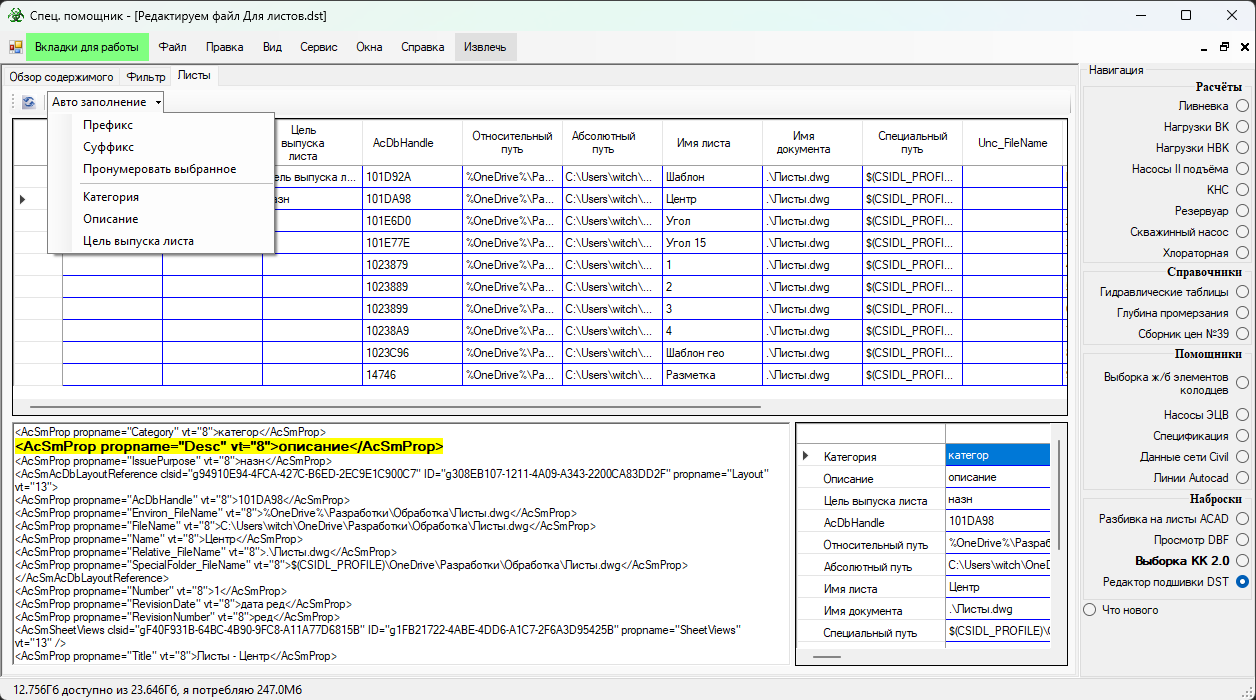Minimize the inner document window
The height and width of the screenshot is (700, 1256).
coord(1206,47)
